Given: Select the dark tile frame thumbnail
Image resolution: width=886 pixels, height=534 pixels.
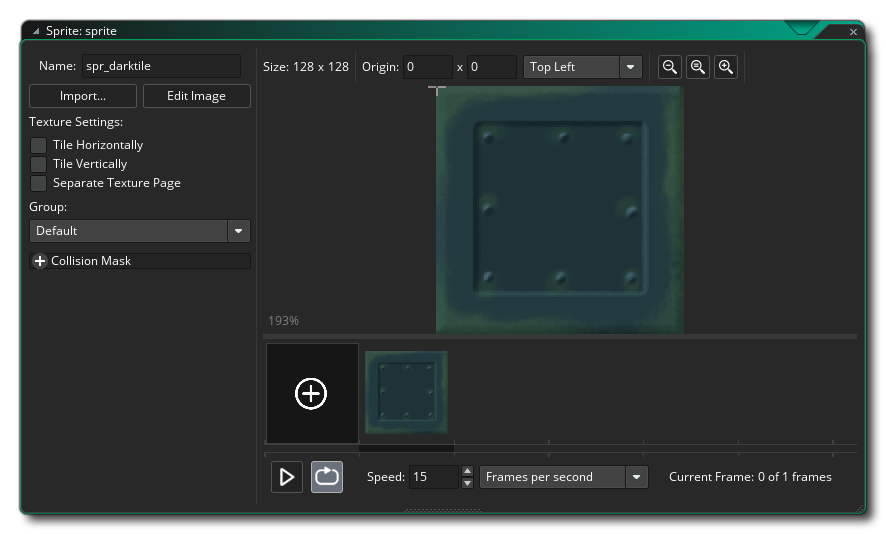Looking at the screenshot, I should (406, 392).
